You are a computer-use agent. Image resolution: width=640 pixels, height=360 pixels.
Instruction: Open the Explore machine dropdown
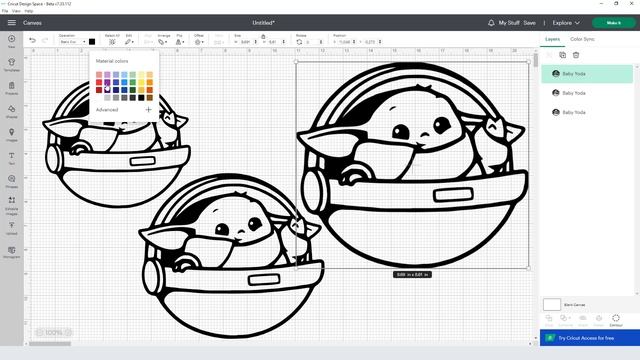tap(566, 23)
